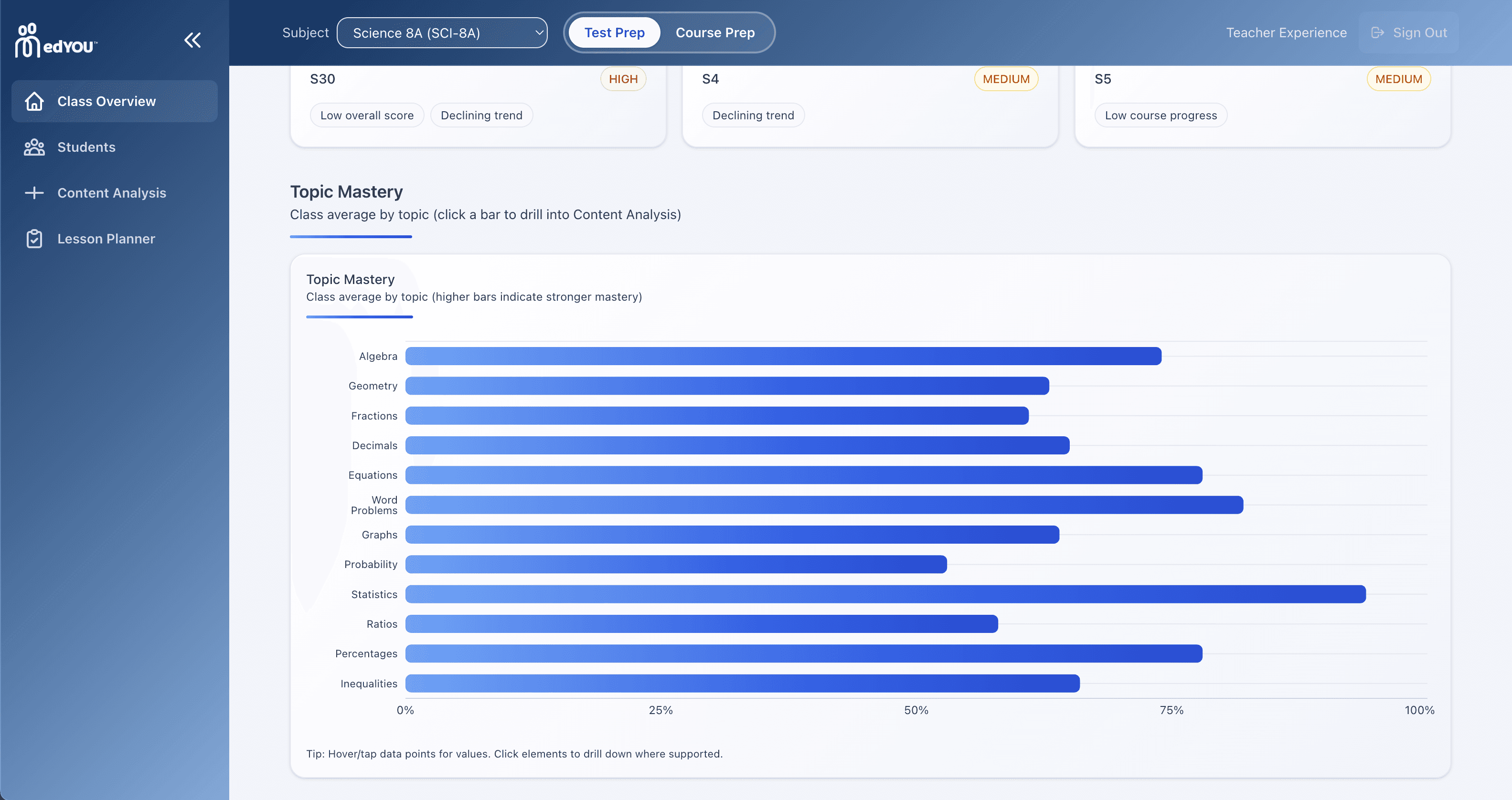Click the Statistics mastery bar
This screenshot has width=1512, height=800.
[884, 594]
